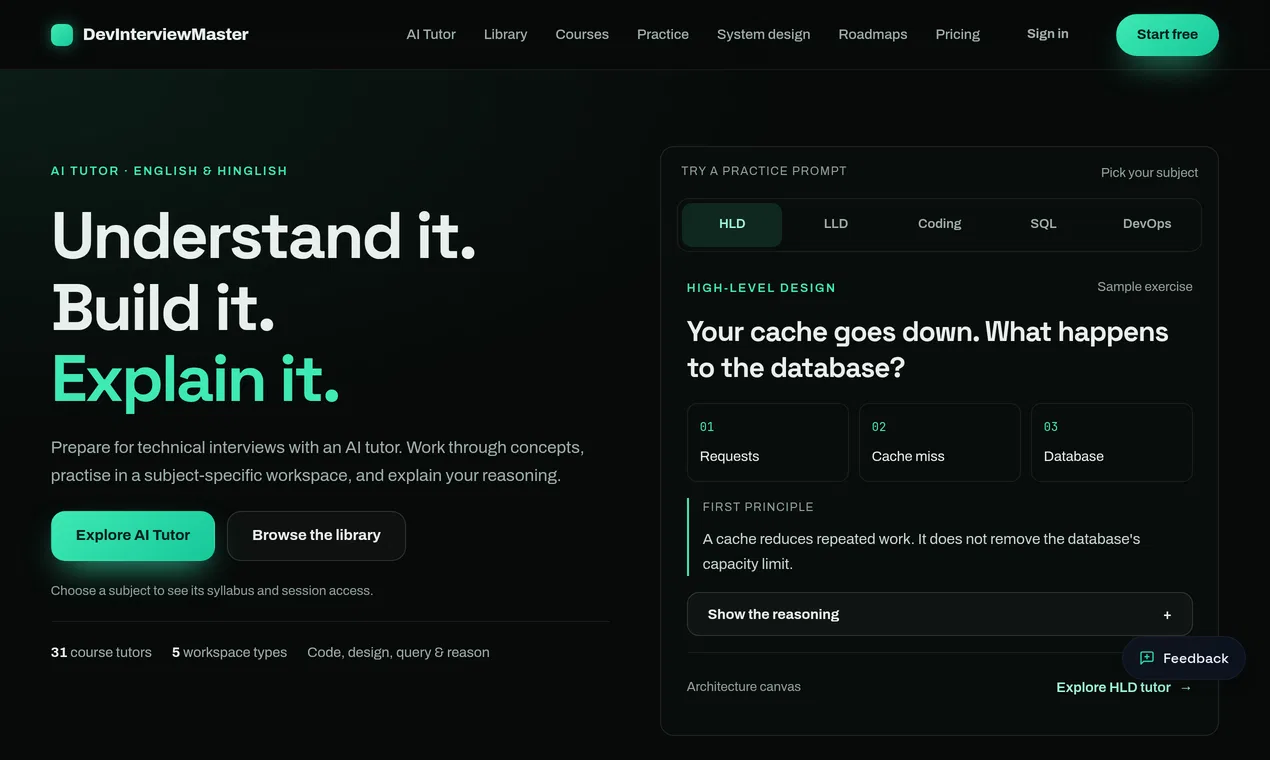The image size is (1270, 760).
Task: Click the Feedback chat bubble icon
Action: click(x=1147, y=658)
